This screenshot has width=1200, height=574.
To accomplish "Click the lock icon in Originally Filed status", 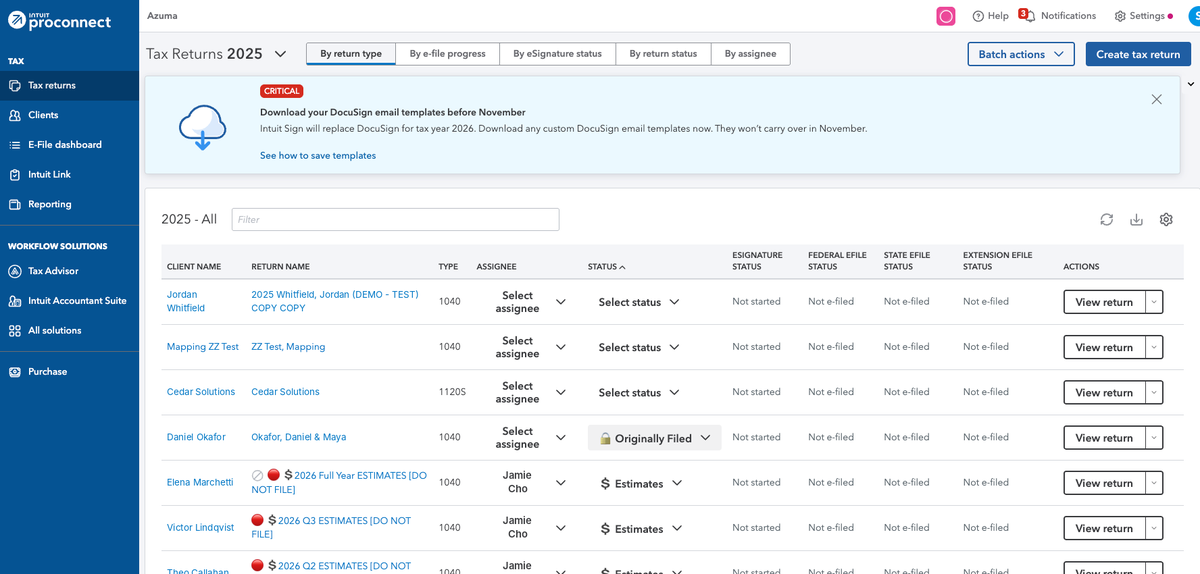I will (x=605, y=438).
